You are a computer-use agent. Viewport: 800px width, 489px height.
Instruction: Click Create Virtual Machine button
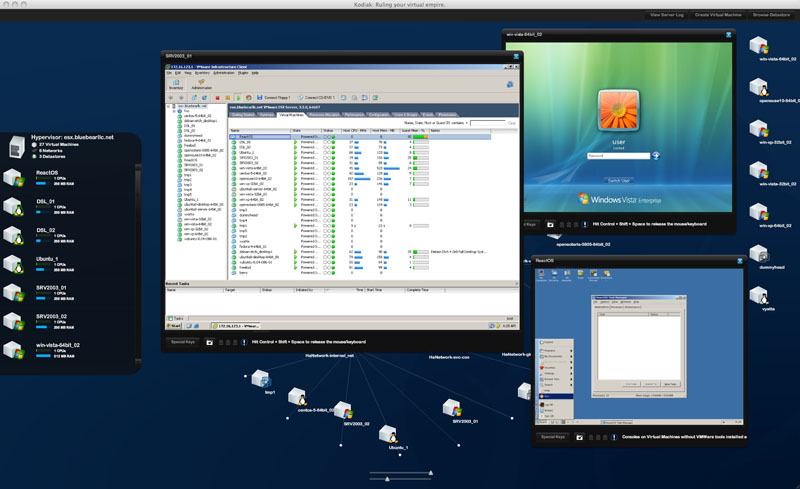[x=718, y=15]
